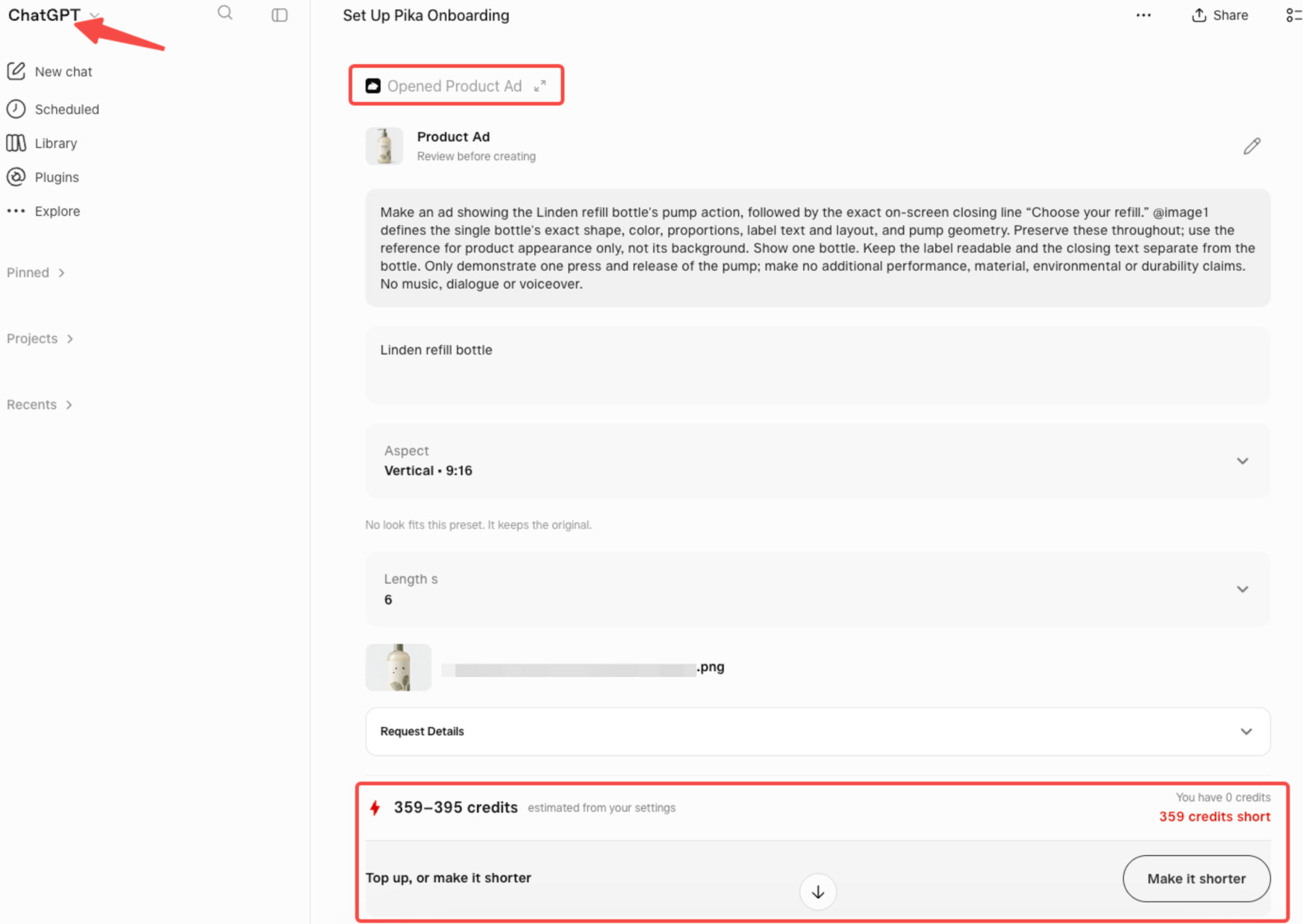
Task: Open Scheduled via the clock icon
Action: click(x=16, y=109)
